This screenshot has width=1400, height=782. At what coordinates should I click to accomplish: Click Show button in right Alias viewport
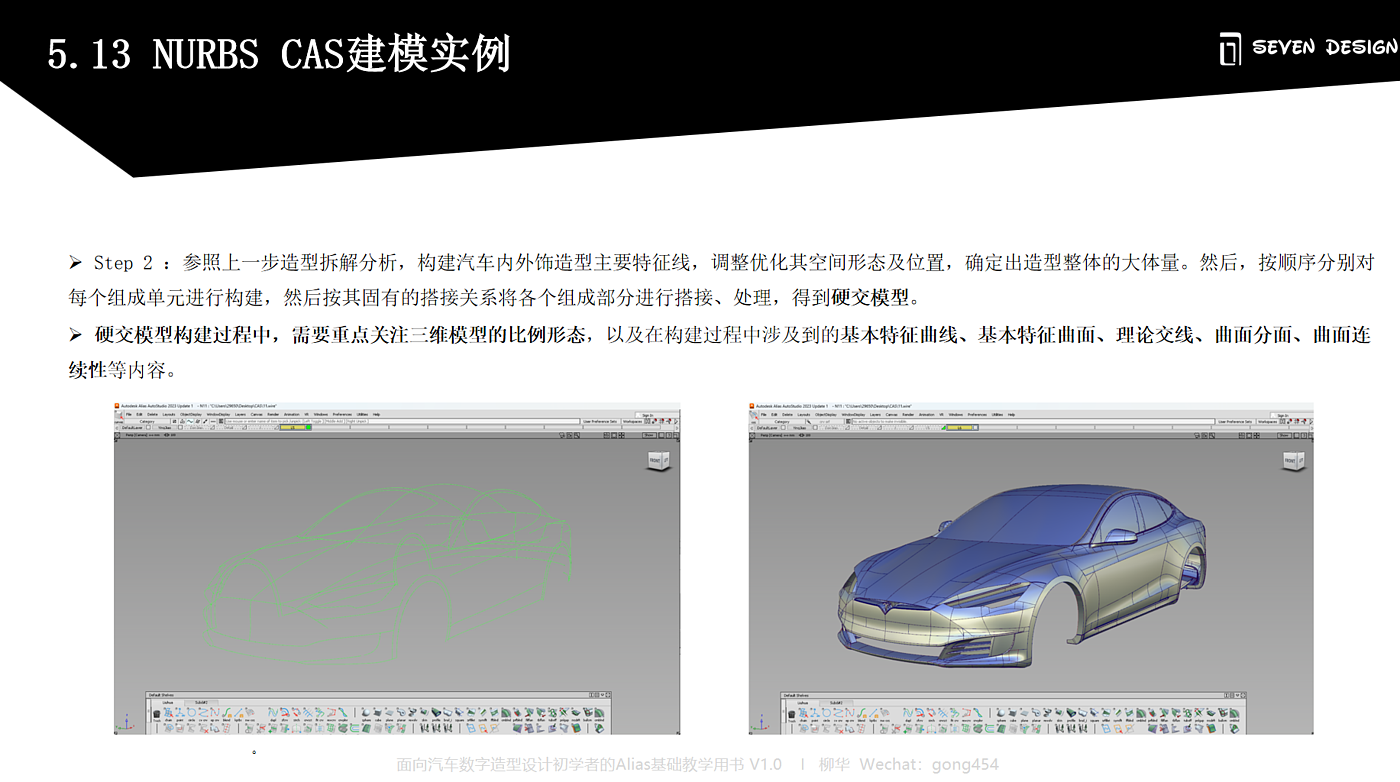point(1283,435)
